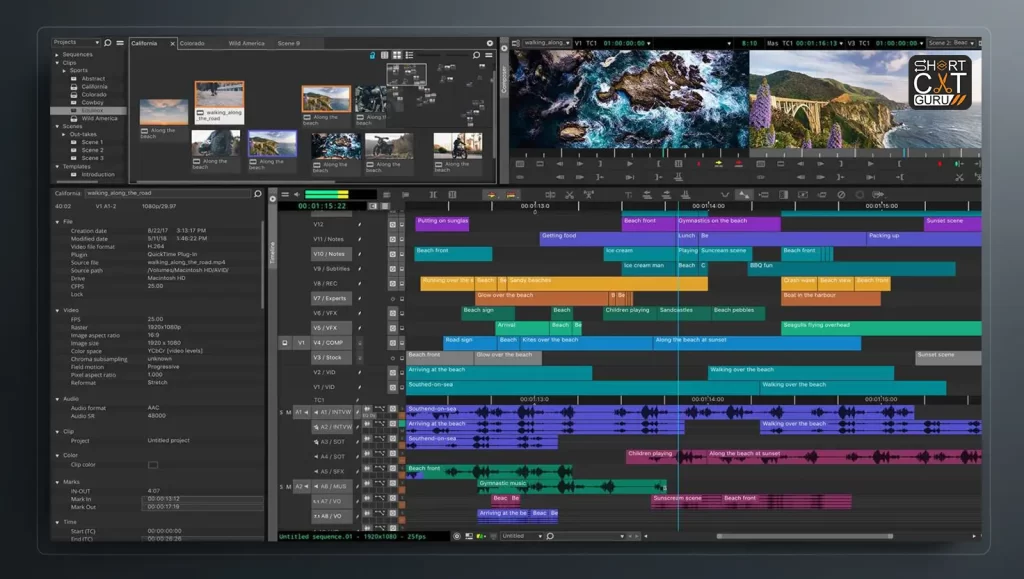Expand the Sequences folder
Viewport: 1024px width, 579px height.
pos(57,55)
